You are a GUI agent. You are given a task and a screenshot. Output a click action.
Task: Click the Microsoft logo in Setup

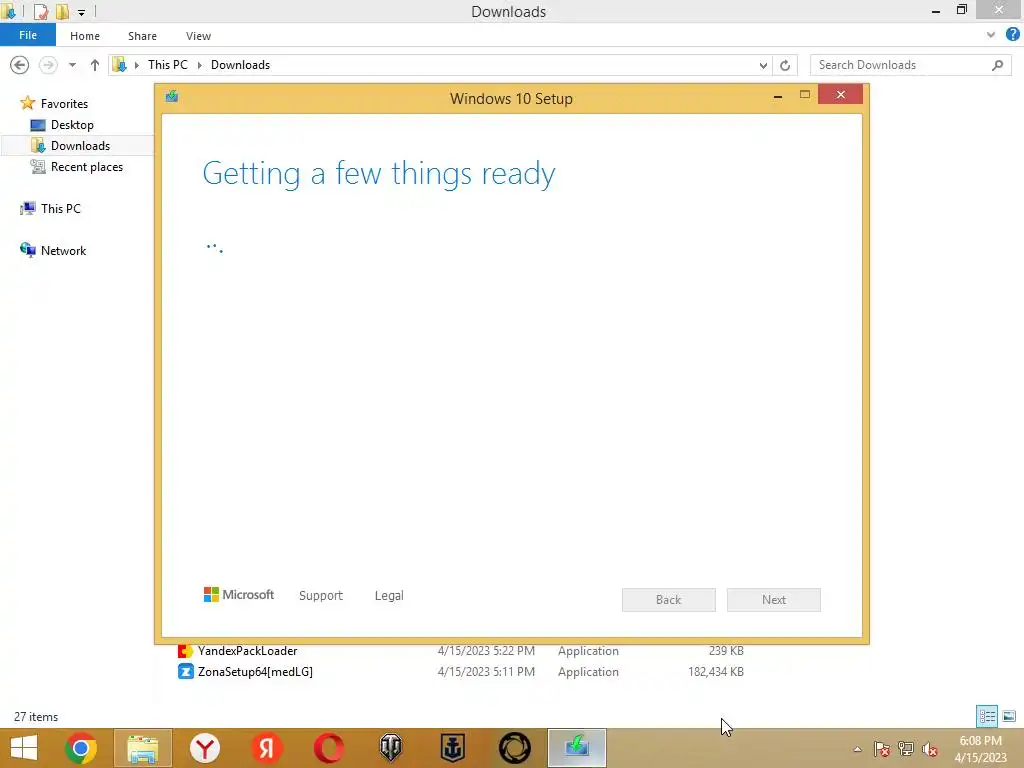pos(239,595)
